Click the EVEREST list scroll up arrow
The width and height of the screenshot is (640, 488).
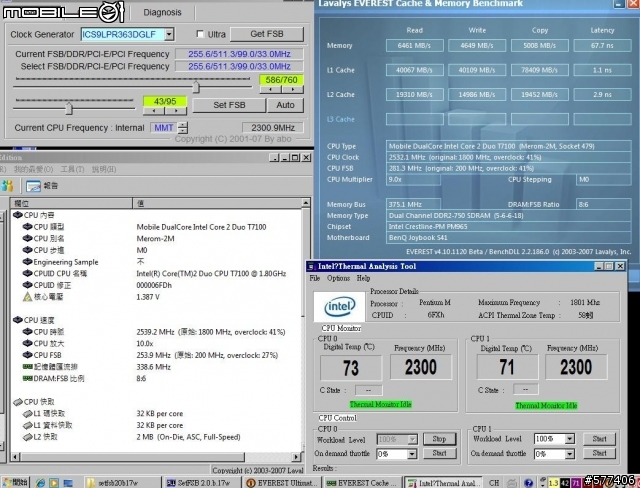point(306,202)
